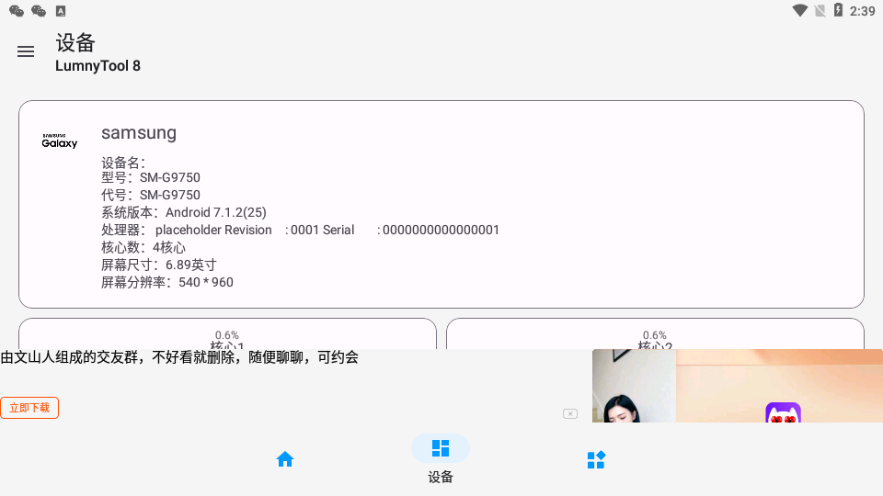883x496 pixels.
Task: Click the first WeChat notification icon
Action: pos(16,11)
